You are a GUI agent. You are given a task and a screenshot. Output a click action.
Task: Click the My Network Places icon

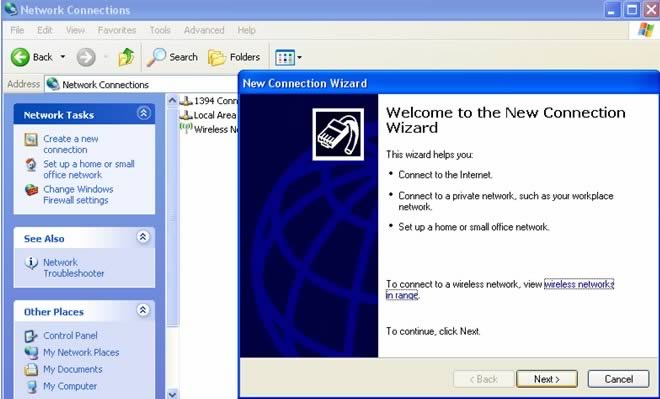[x=31, y=353]
